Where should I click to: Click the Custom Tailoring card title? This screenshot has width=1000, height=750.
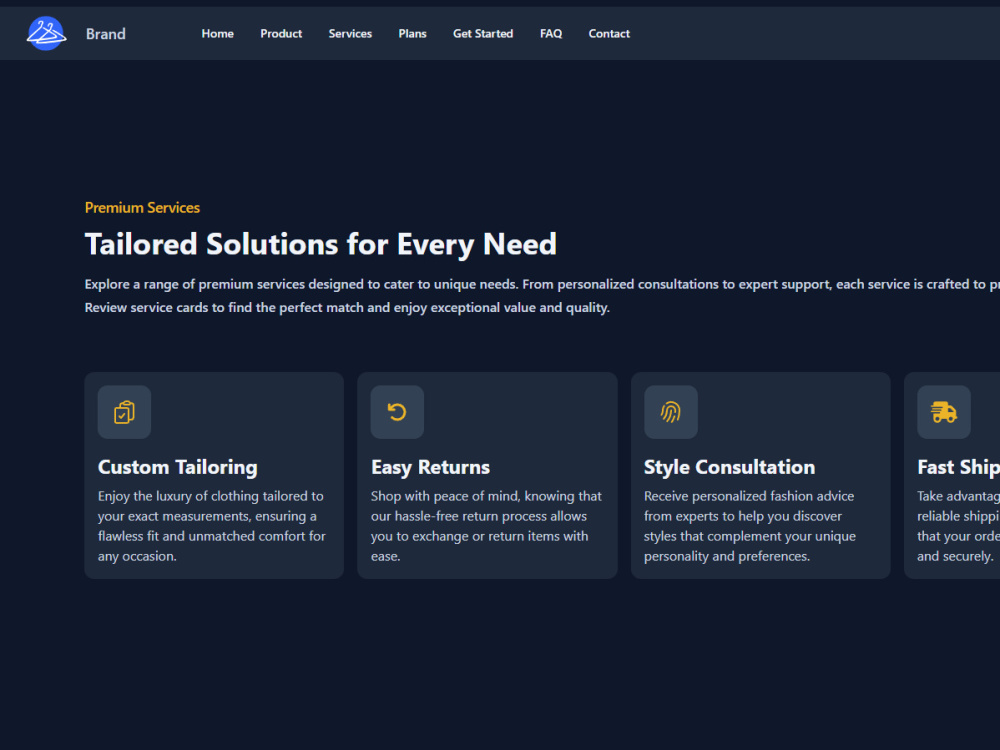click(178, 467)
